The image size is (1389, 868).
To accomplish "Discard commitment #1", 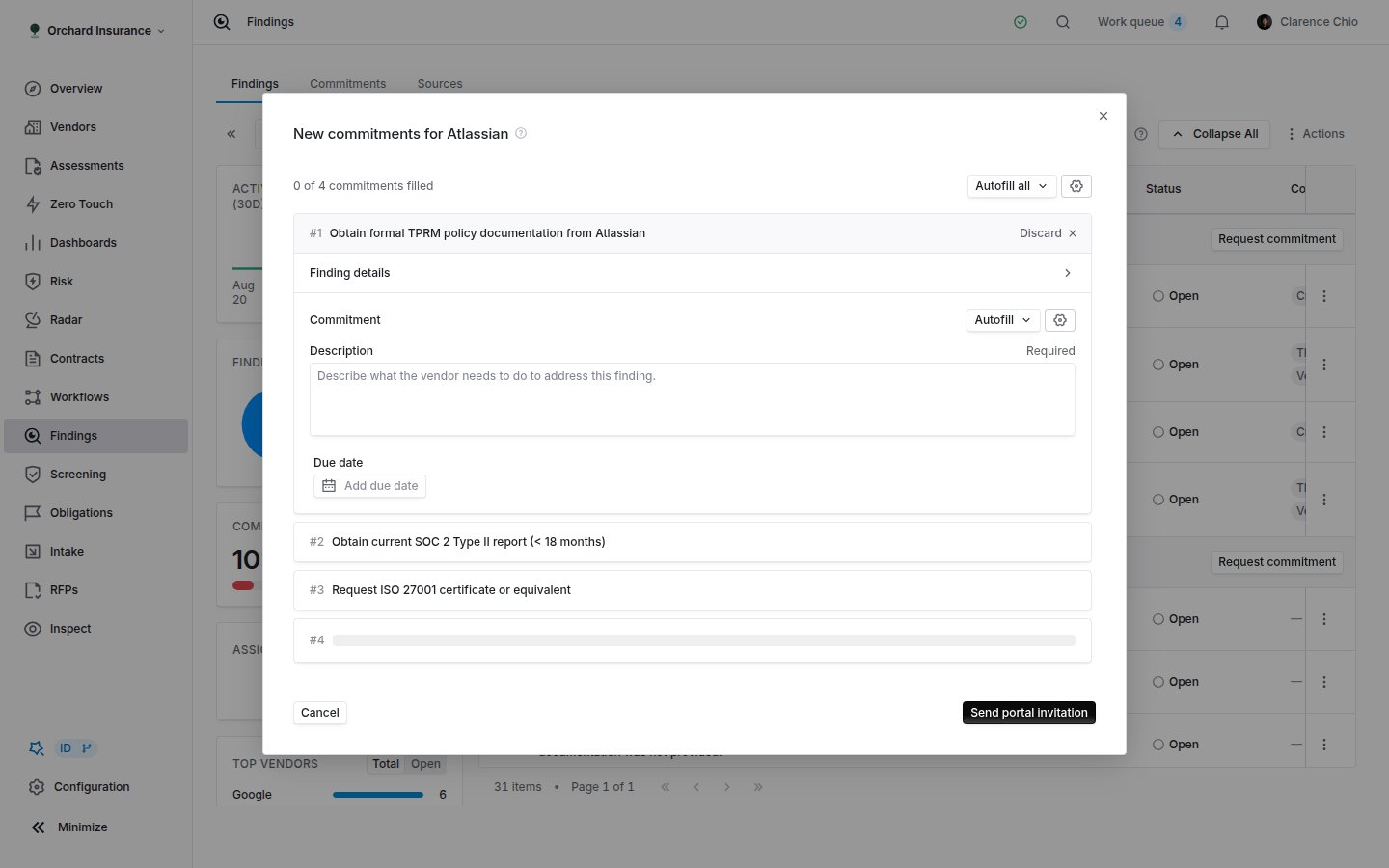I will 1049,233.
